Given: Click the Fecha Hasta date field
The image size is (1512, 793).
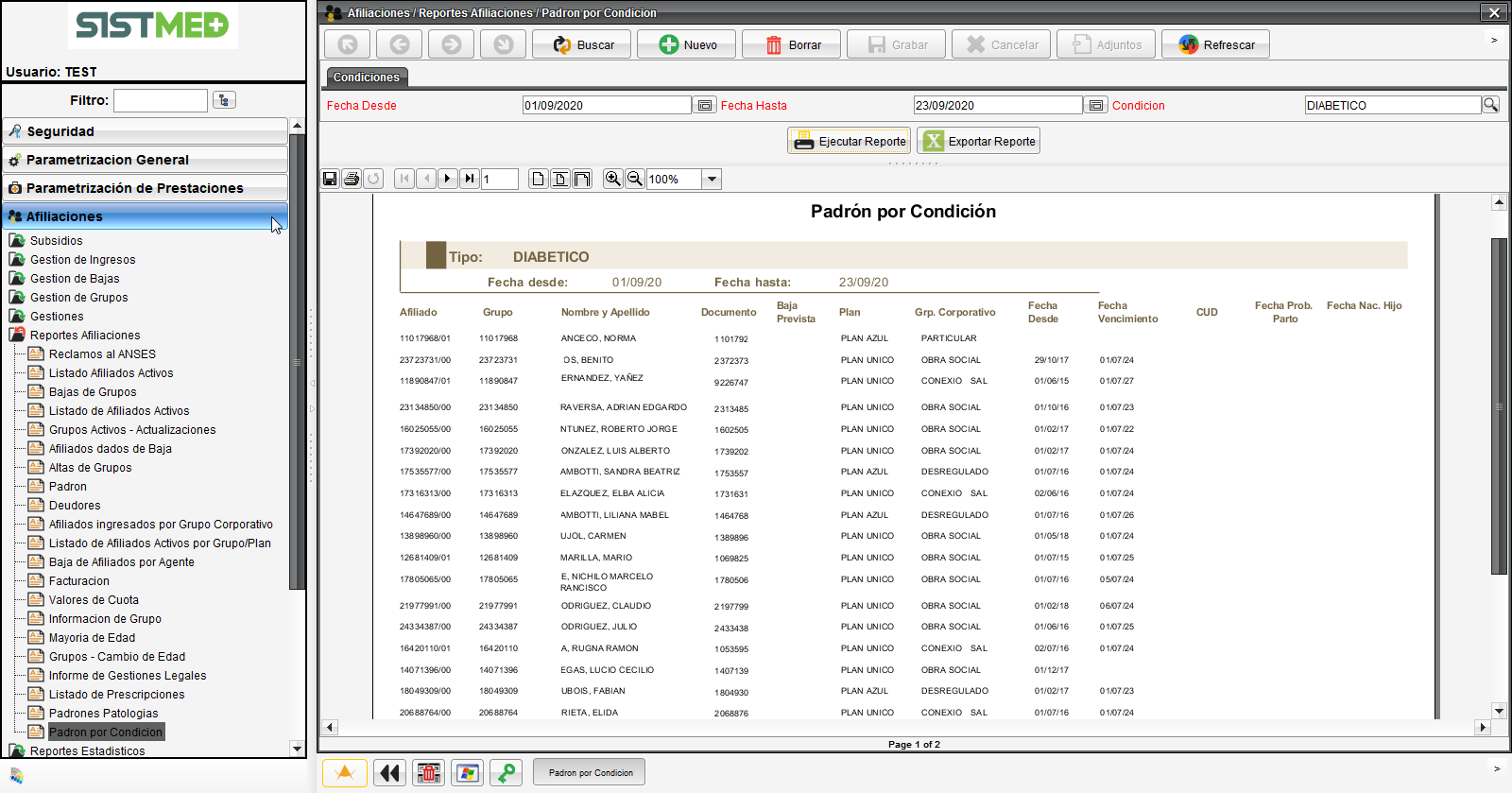Looking at the screenshot, I should pyautogui.click(x=997, y=106).
